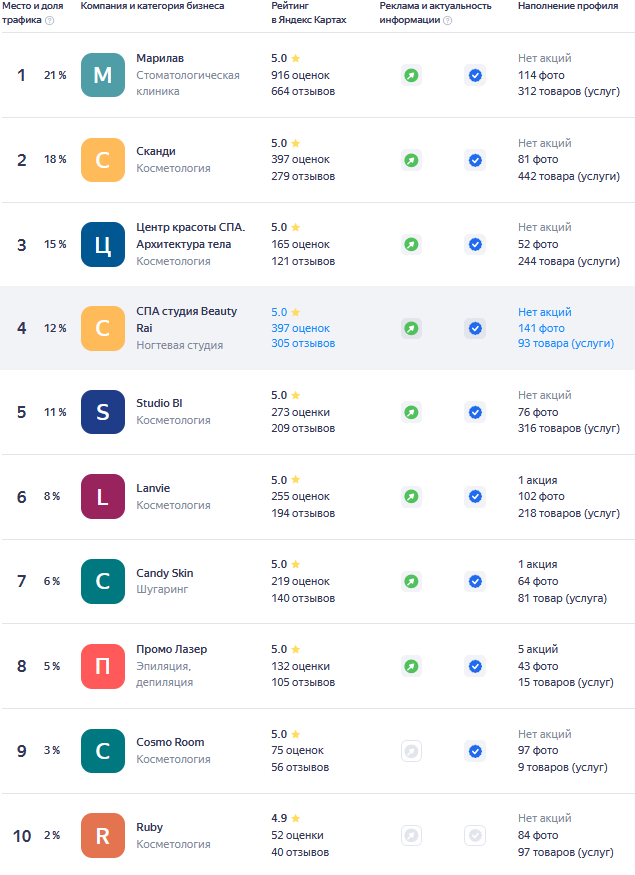The height and width of the screenshot is (875, 635).
Task: Click the Cosmo Room avatar icon
Action: pos(103,751)
